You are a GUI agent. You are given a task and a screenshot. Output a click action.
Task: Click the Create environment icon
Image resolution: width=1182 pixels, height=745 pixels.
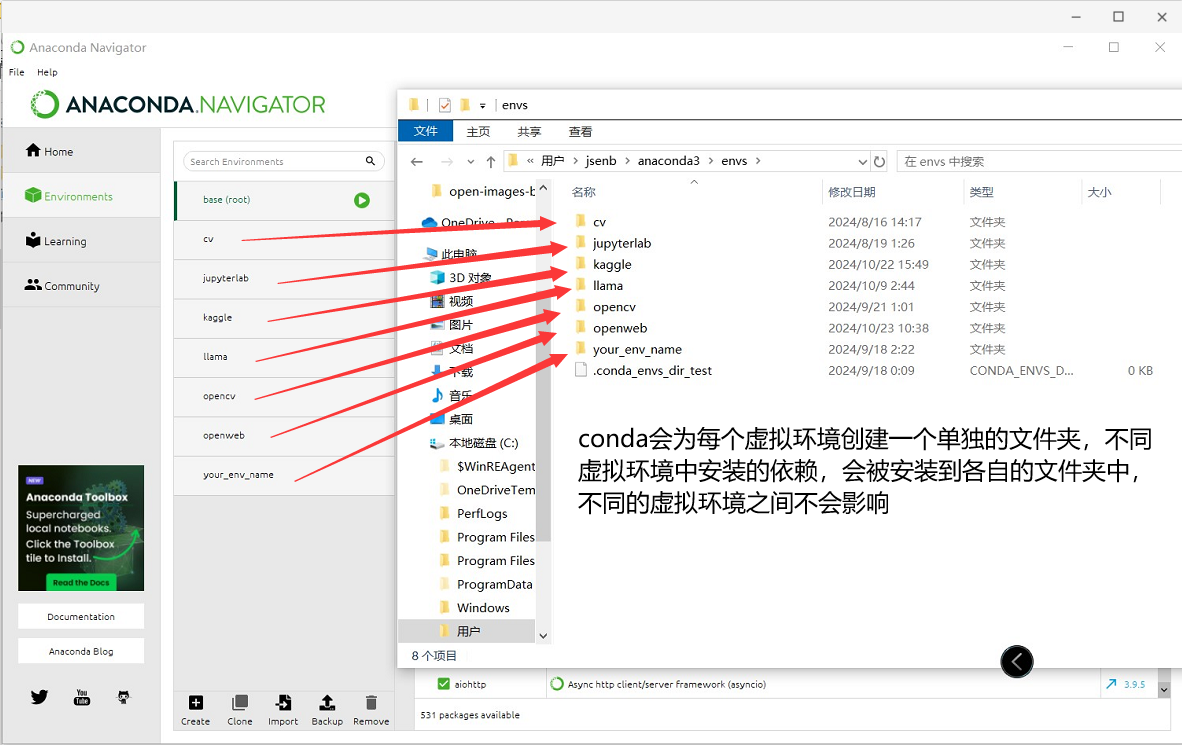[x=195, y=703]
